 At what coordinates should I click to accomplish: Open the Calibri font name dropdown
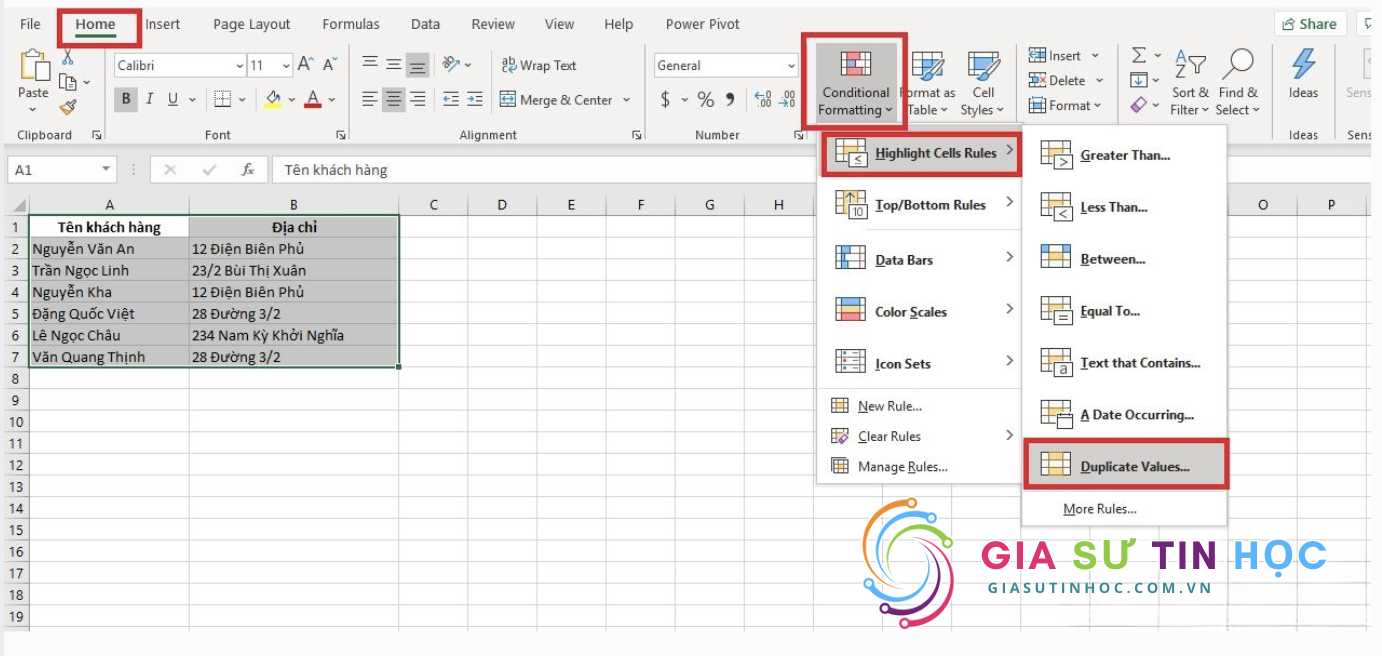pyautogui.click(x=240, y=66)
